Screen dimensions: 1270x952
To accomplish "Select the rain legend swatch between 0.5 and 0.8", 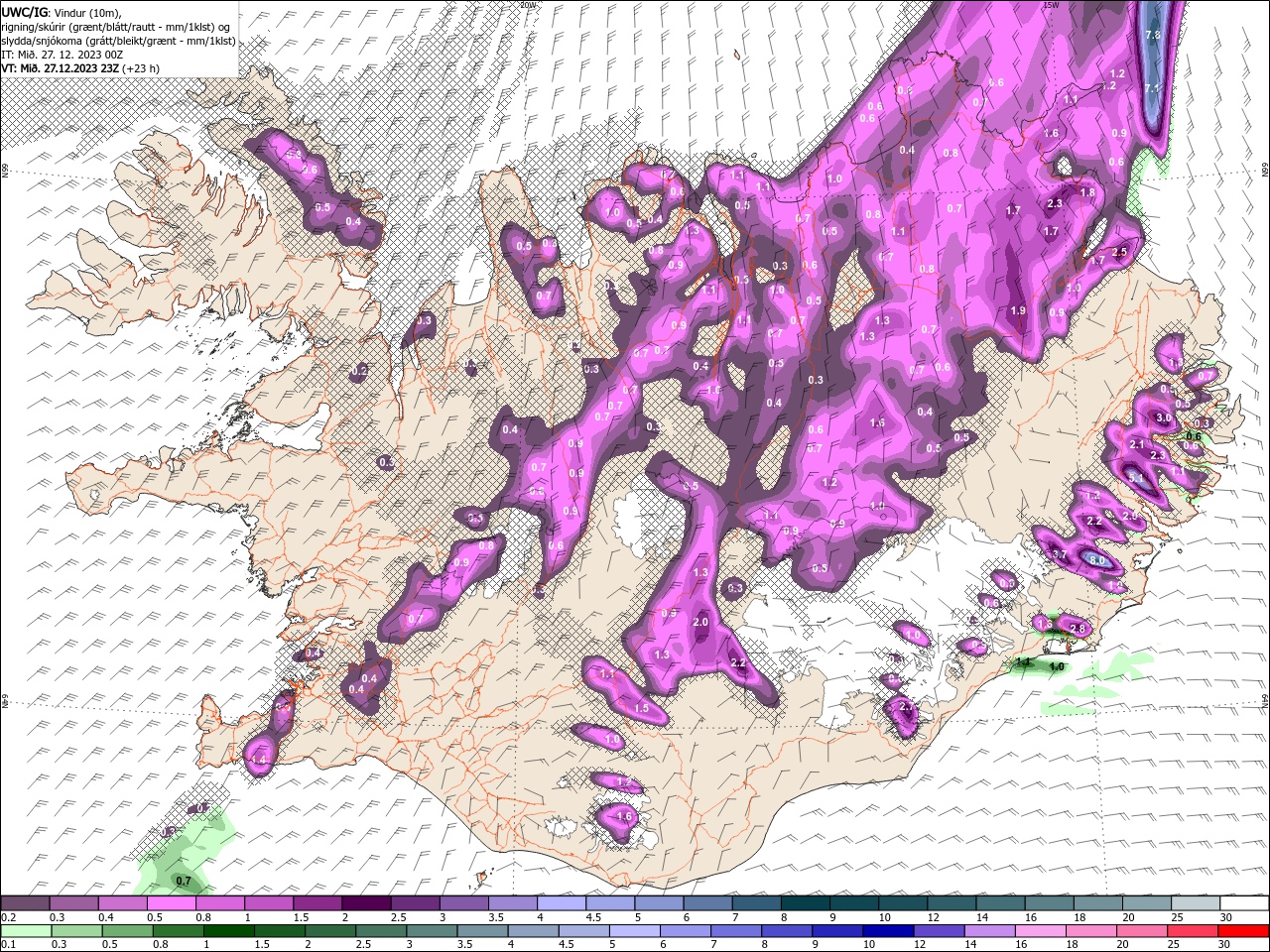I will point(129,930).
